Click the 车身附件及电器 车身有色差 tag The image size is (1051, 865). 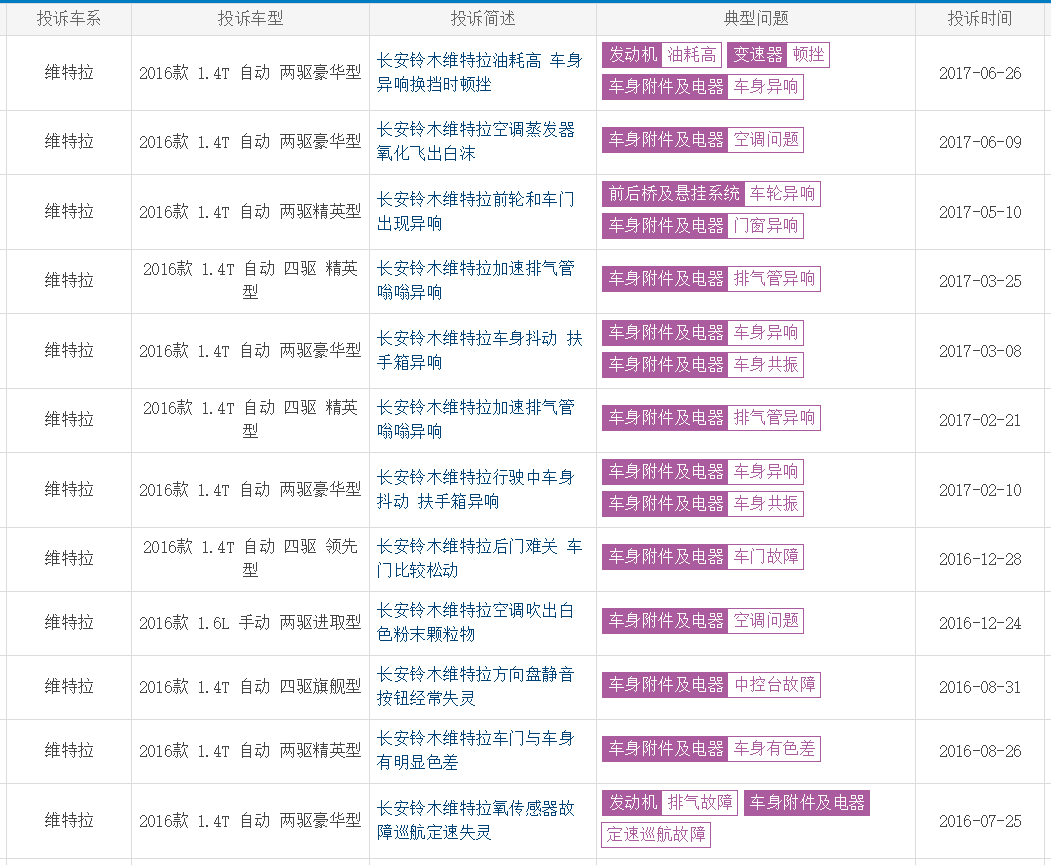[711, 749]
